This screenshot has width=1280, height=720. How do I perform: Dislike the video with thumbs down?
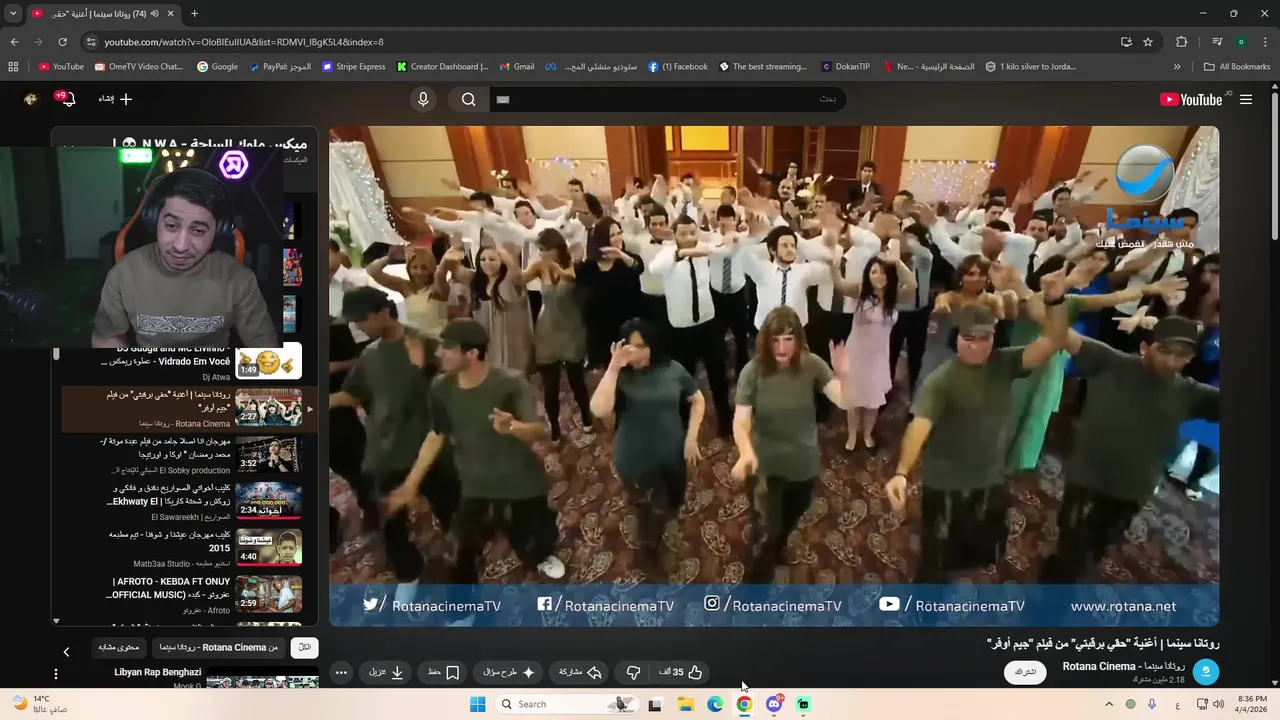click(632, 672)
